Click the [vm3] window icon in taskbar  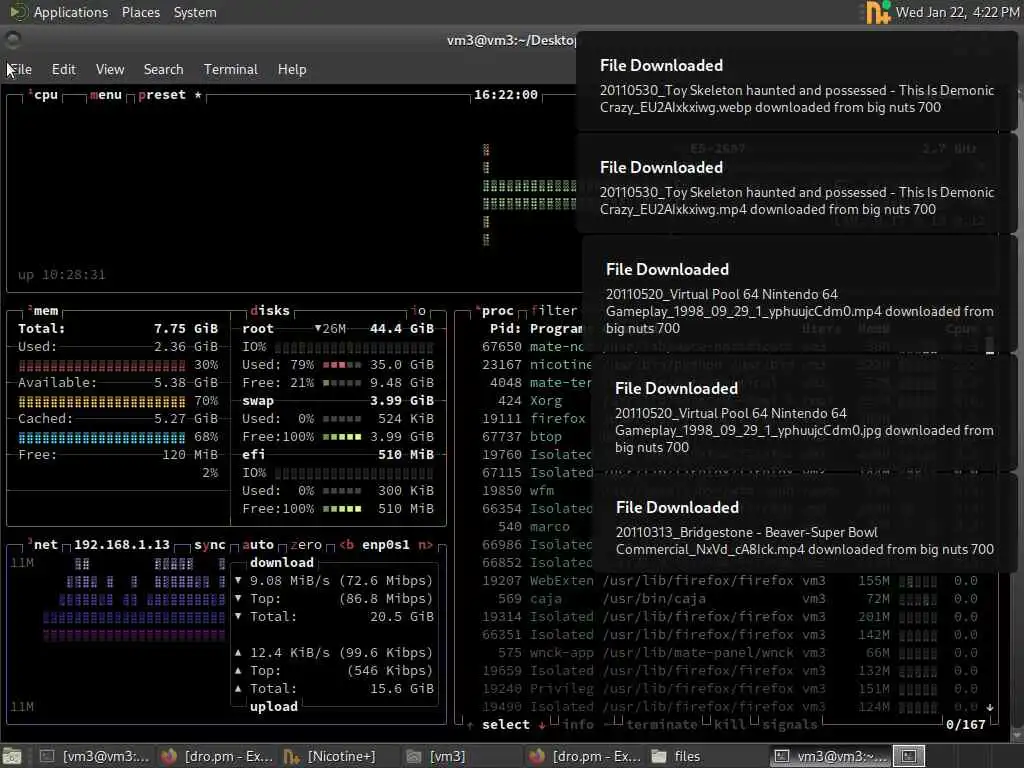(x=413, y=756)
